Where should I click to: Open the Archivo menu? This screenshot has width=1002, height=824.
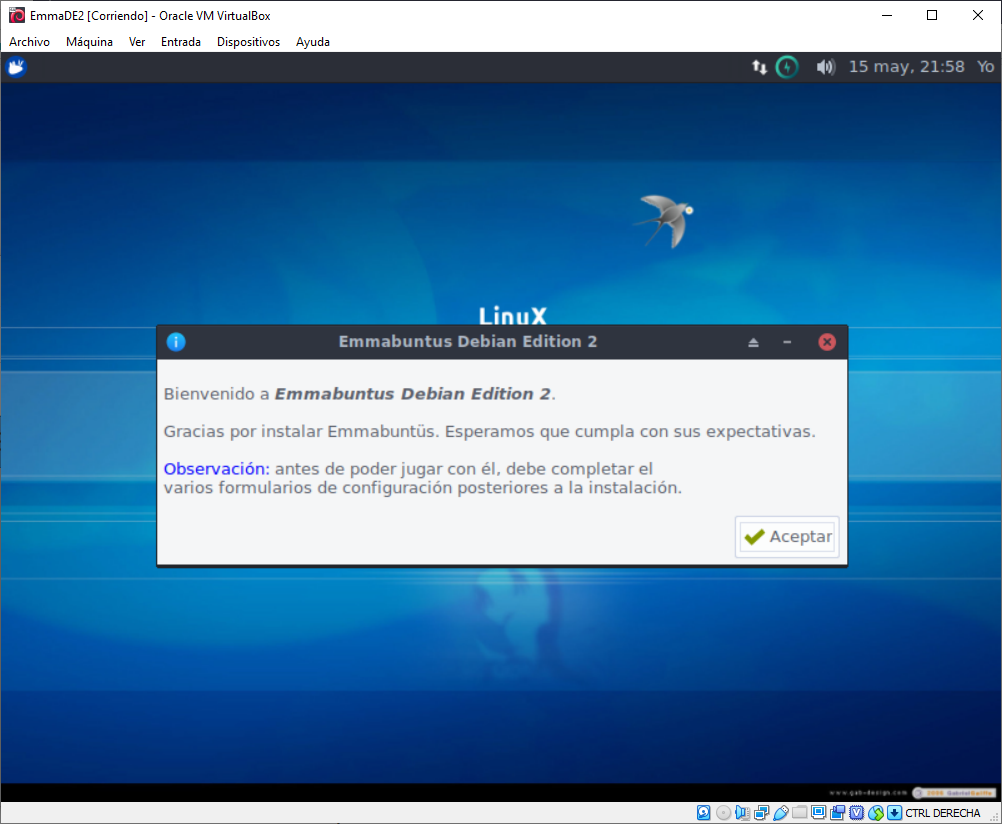29,42
